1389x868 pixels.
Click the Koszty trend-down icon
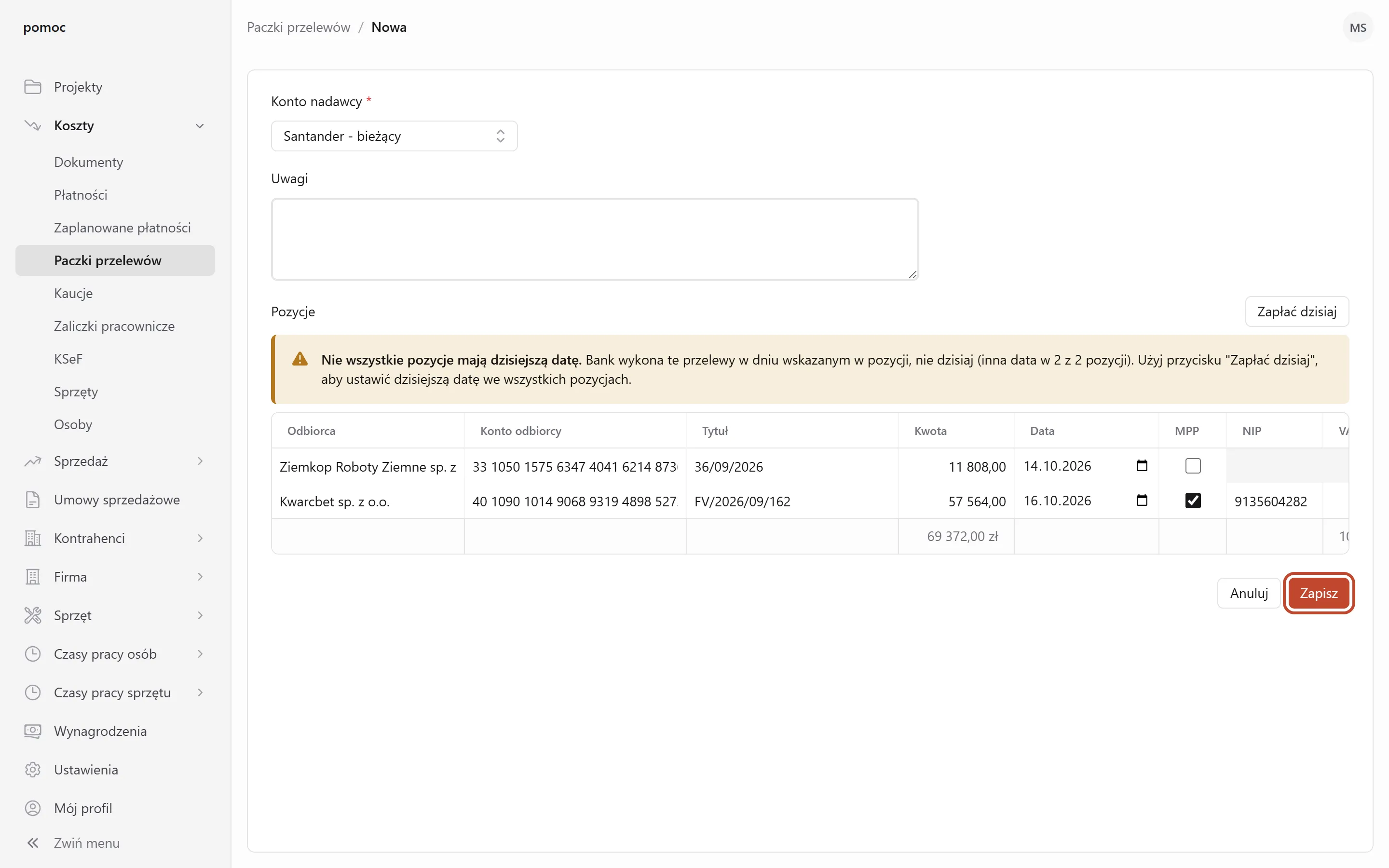click(33, 125)
